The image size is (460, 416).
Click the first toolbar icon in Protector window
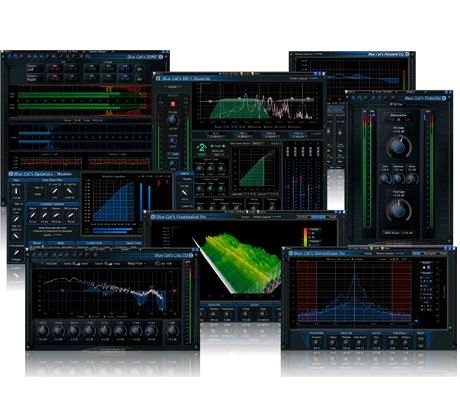(x=354, y=98)
